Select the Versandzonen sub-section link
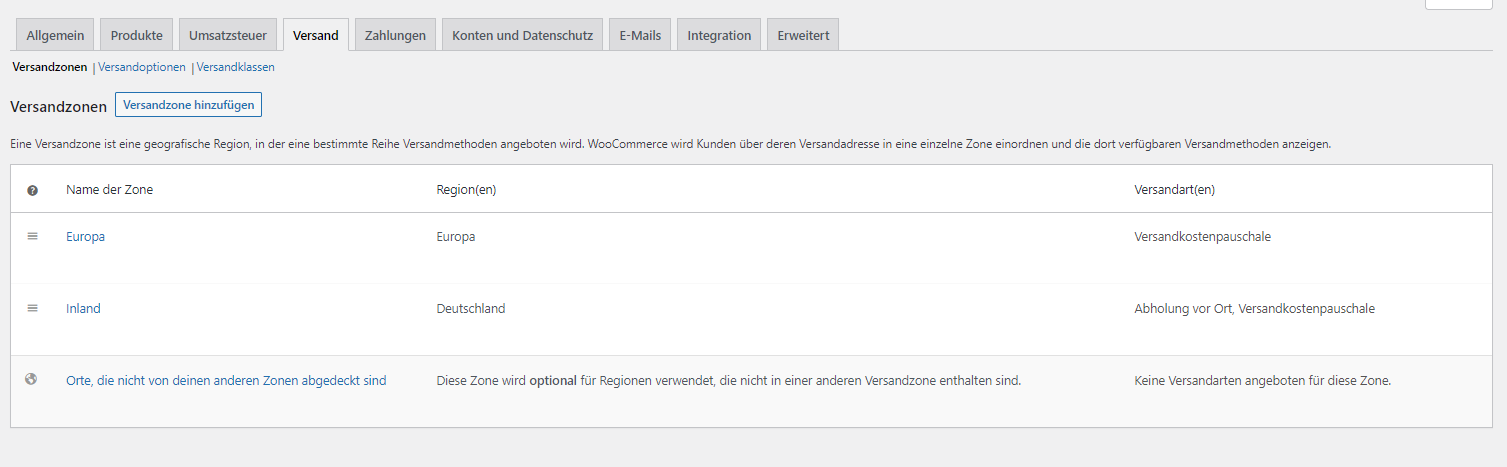 [x=50, y=67]
